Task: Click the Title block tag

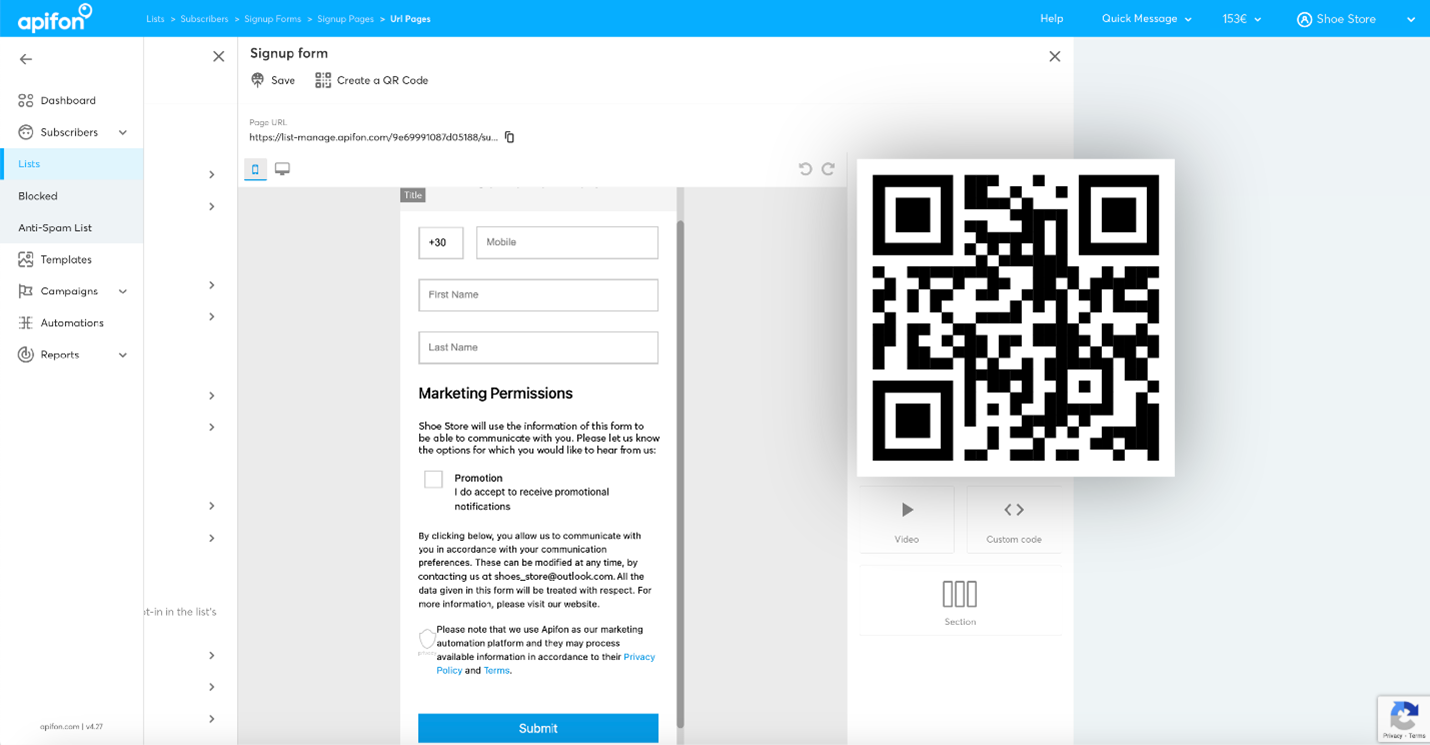Action: click(413, 195)
